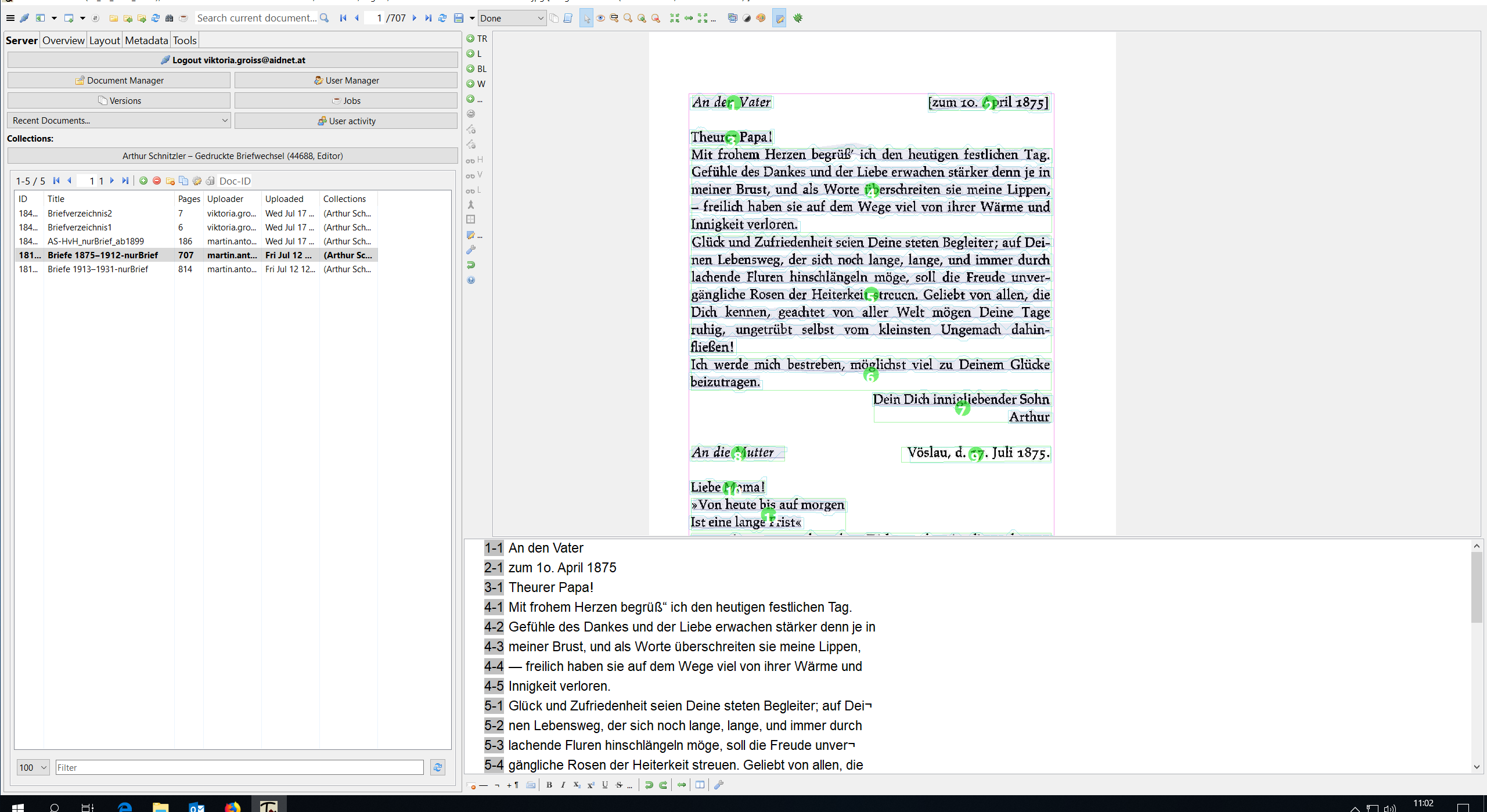Click the binoculars find icon
This screenshot has width=1487, height=812.
pos(170,18)
